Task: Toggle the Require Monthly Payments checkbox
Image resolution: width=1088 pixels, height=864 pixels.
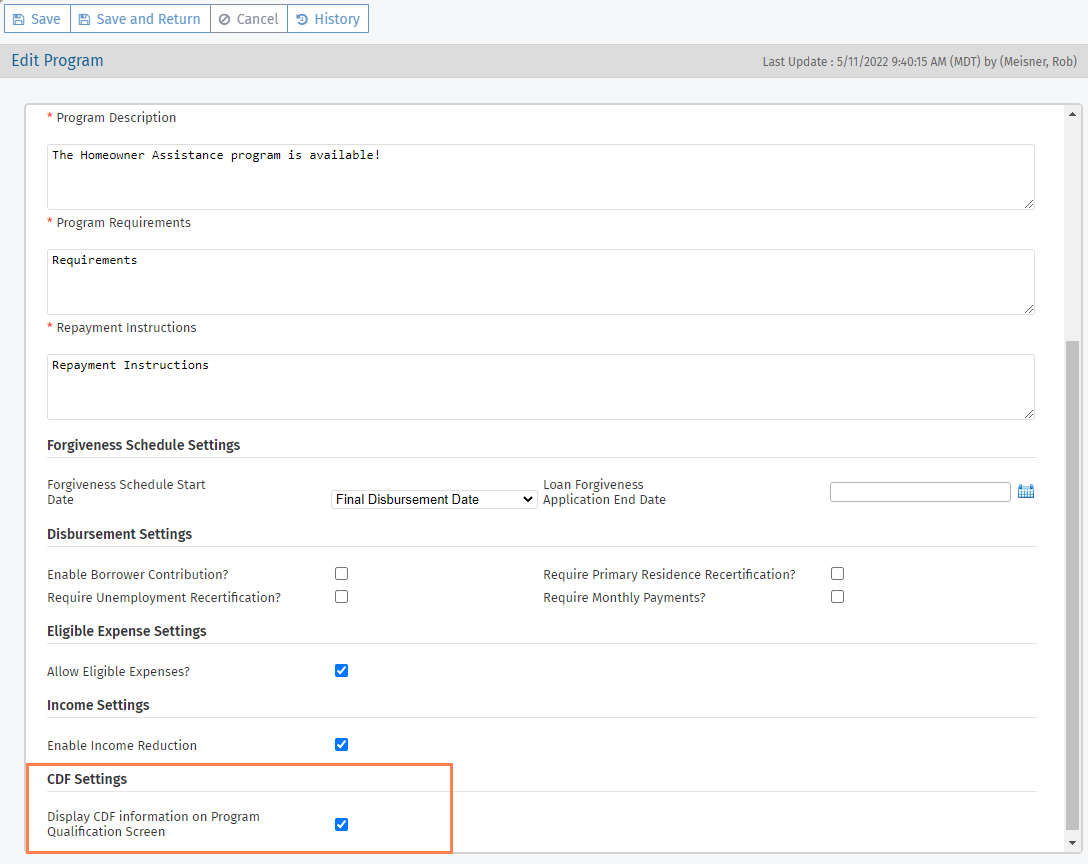Action: (837, 597)
